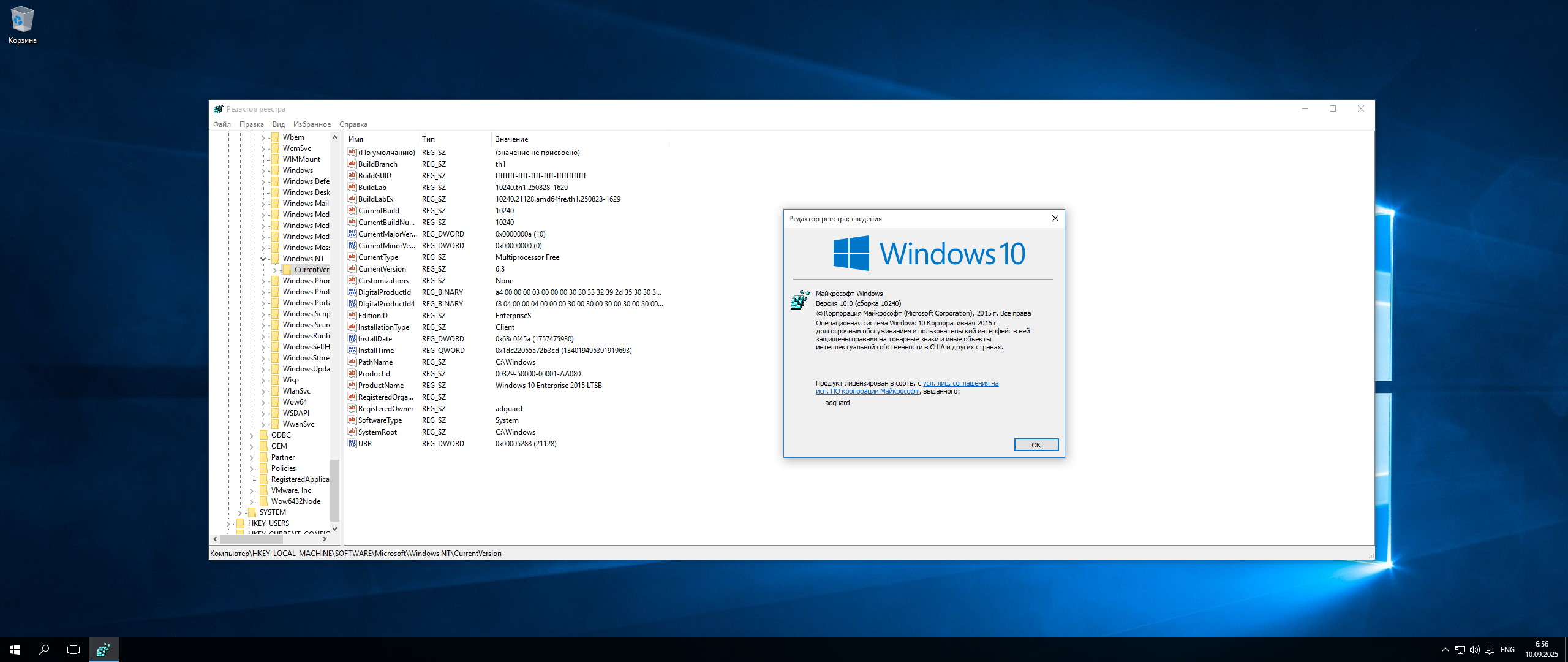Expand the ODBC tree node
Image resolution: width=1568 pixels, height=662 pixels.
coord(251,435)
